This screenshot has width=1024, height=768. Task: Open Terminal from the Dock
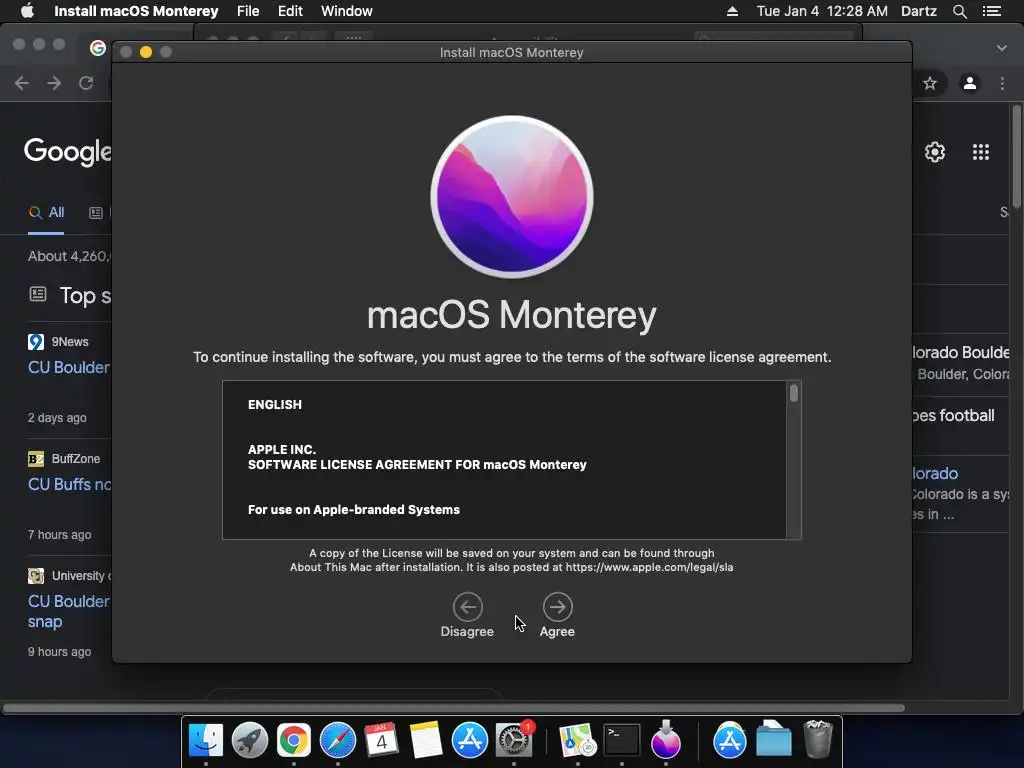(622, 740)
